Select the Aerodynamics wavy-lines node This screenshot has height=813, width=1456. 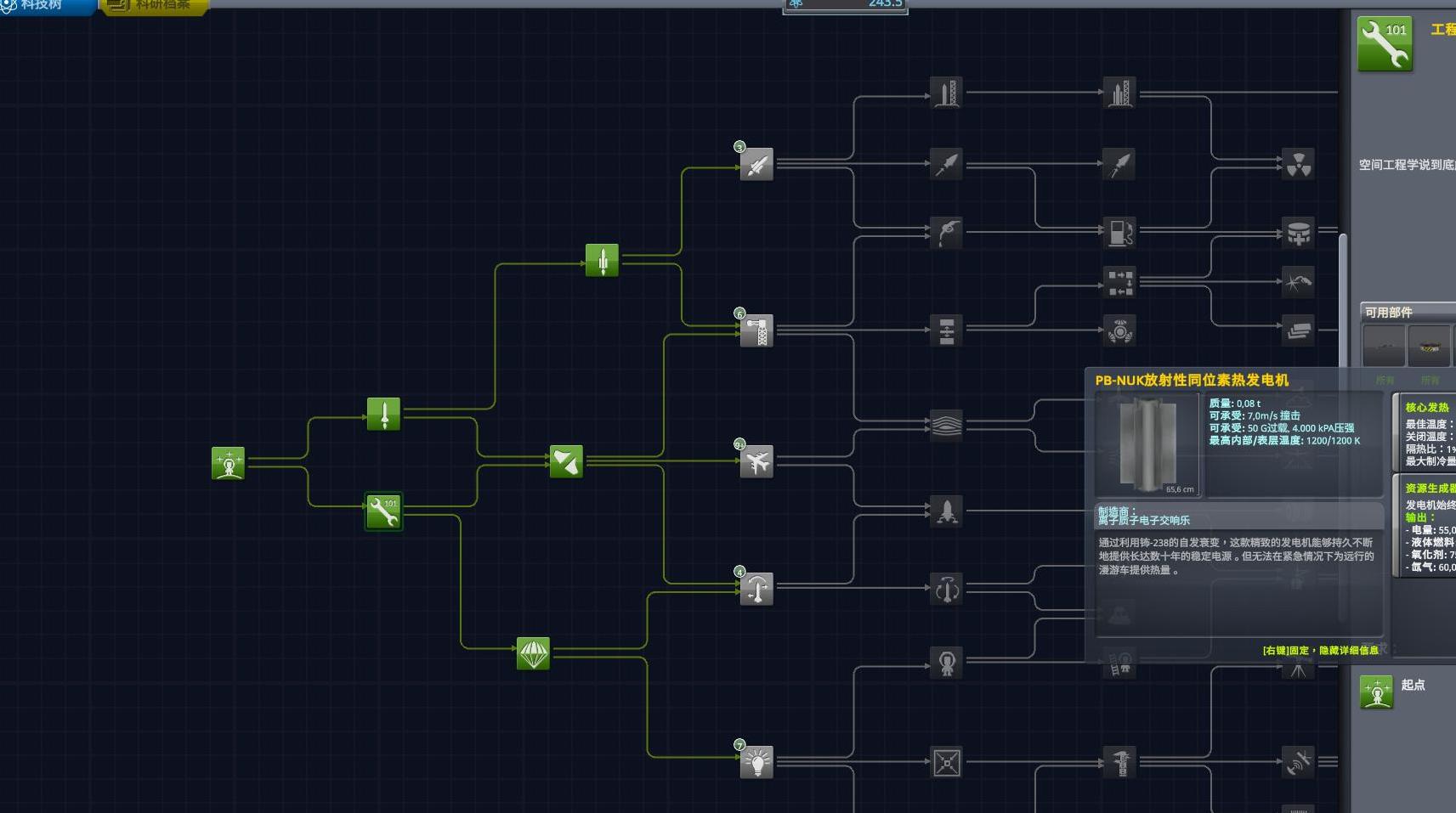[x=946, y=425]
